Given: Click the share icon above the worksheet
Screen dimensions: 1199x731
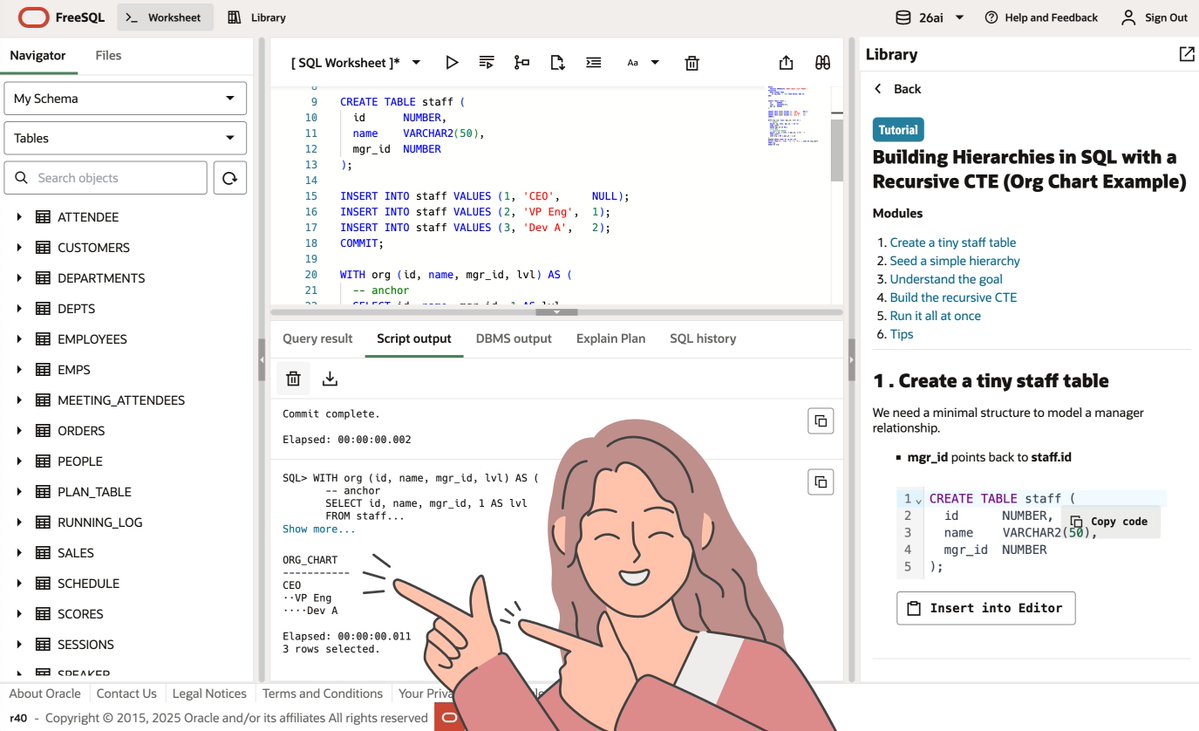Looking at the screenshot, I should pyautogui.click(x=785, y=62).
